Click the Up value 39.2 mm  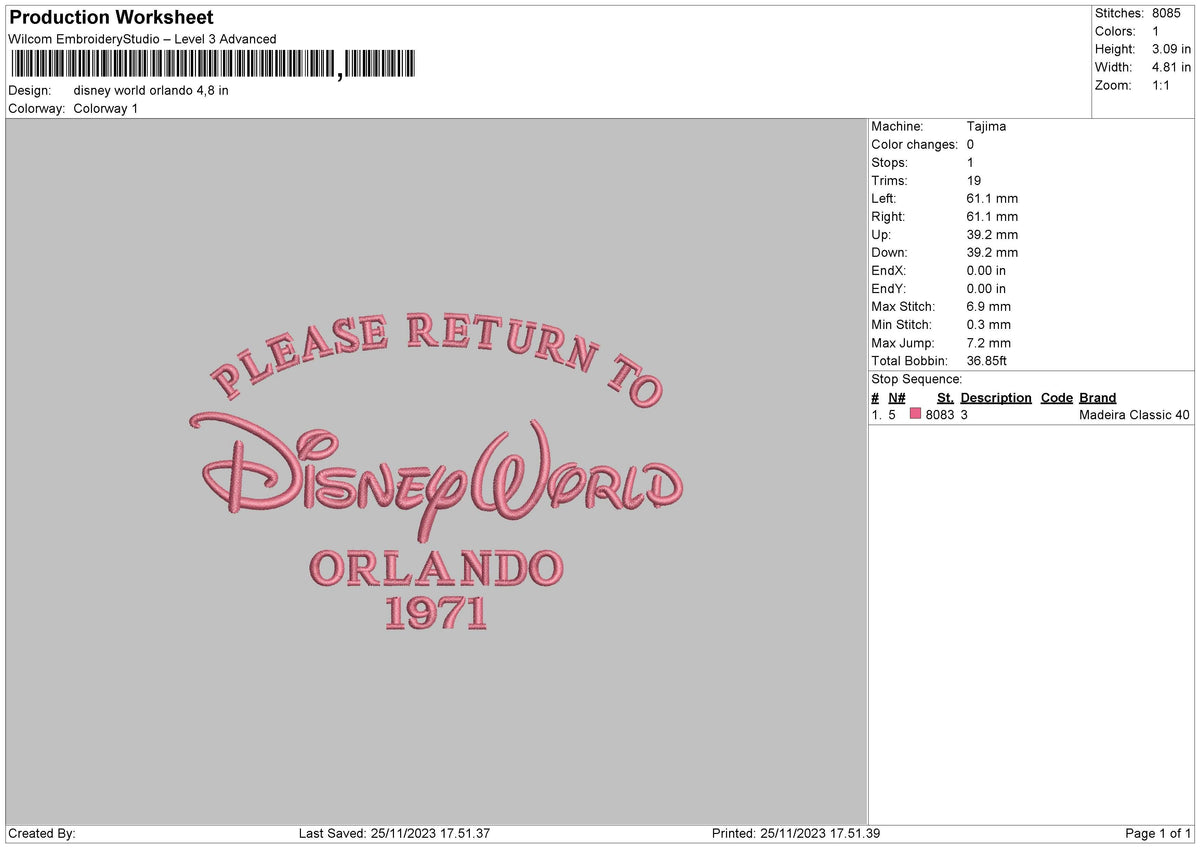pyautogui.click(x=992, y=234)
